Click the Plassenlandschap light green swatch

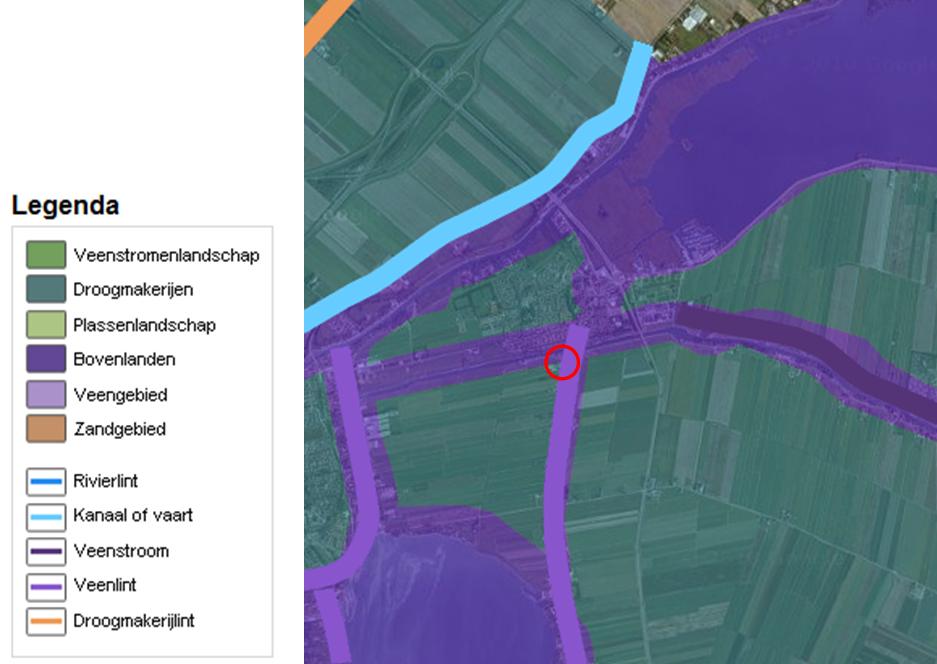(46, 325)
